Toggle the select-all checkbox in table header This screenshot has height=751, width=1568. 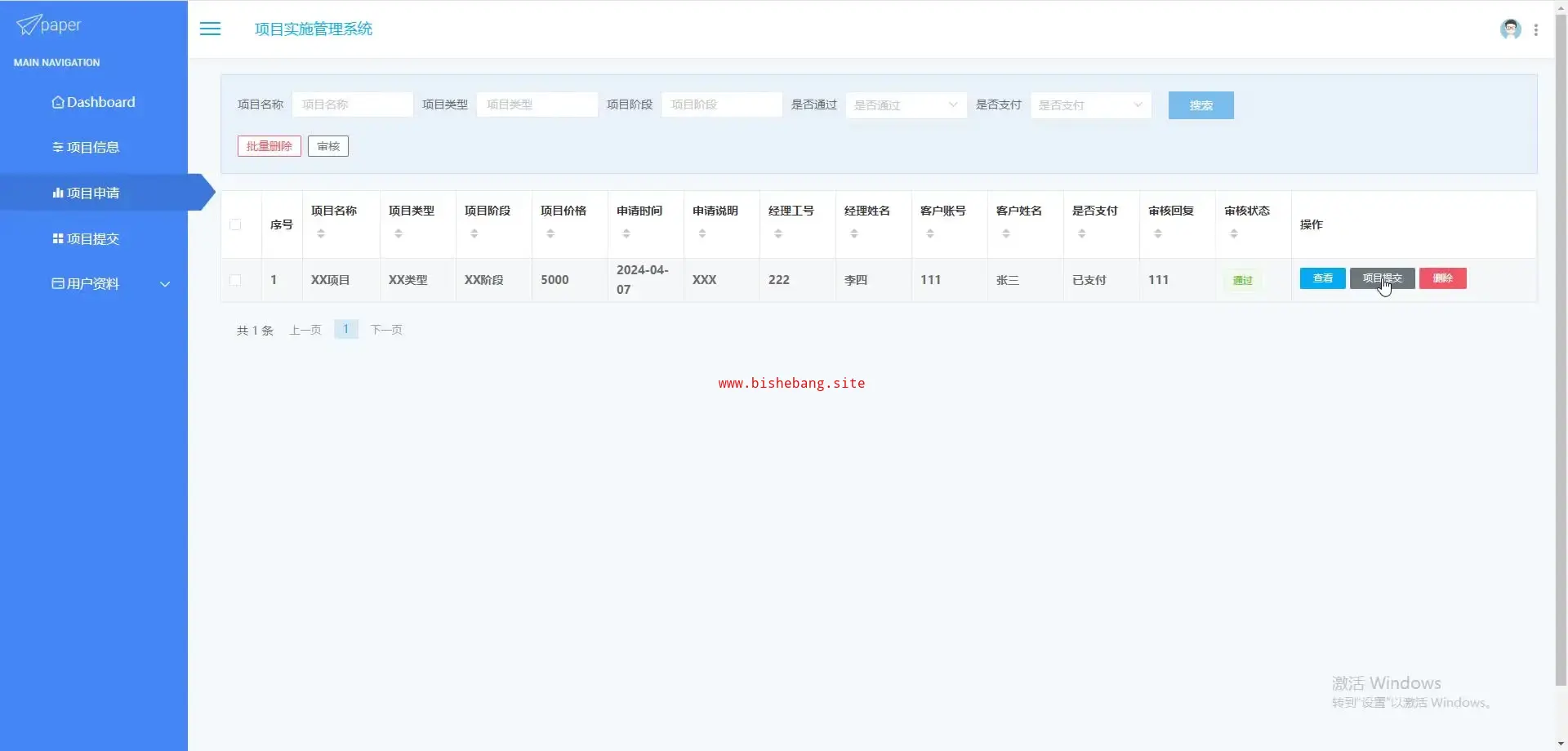pos(235,224)
